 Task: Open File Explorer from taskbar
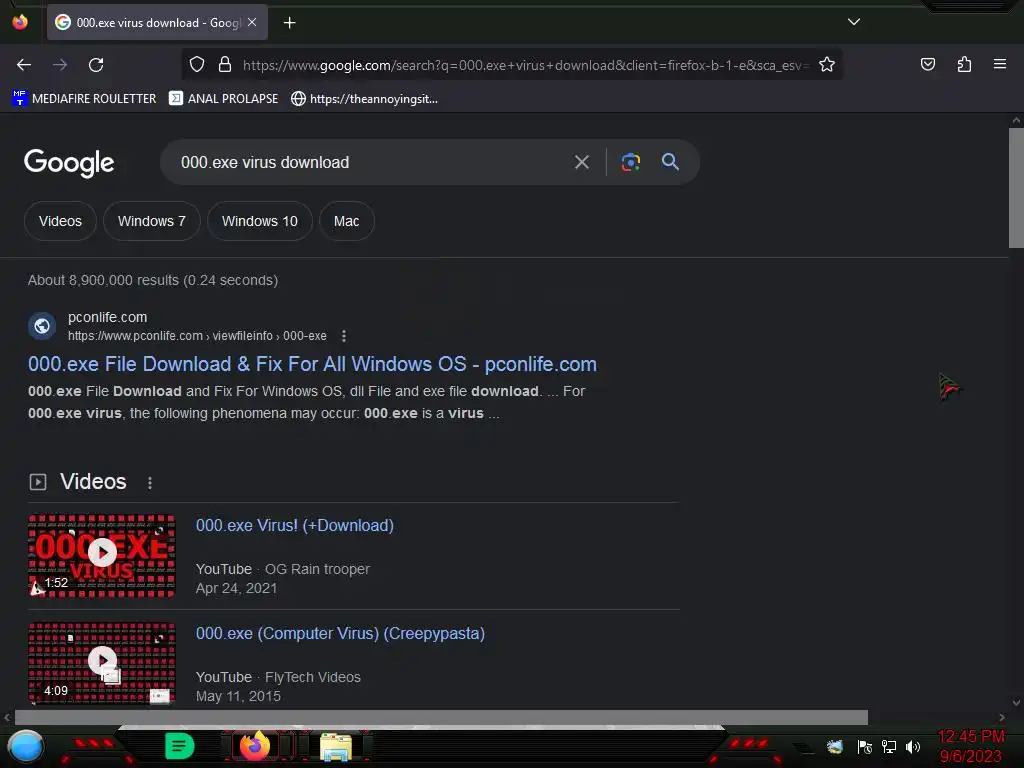click(336, 747)
